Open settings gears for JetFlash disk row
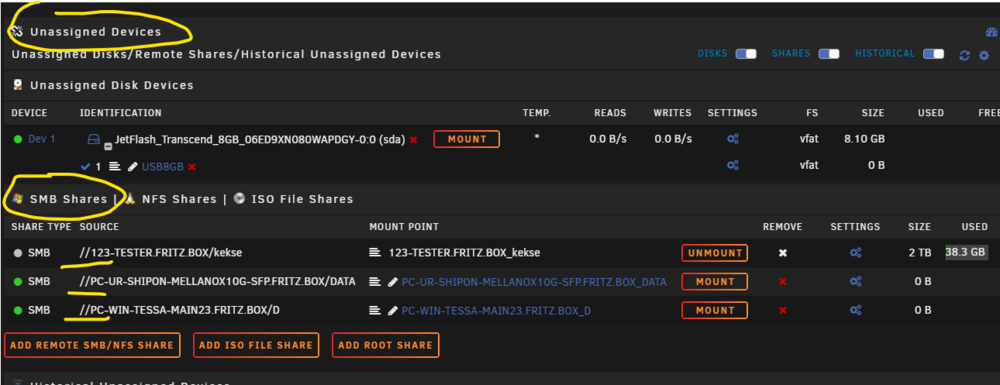Screen dimensions: 1000x385 (x=733, y=138)
